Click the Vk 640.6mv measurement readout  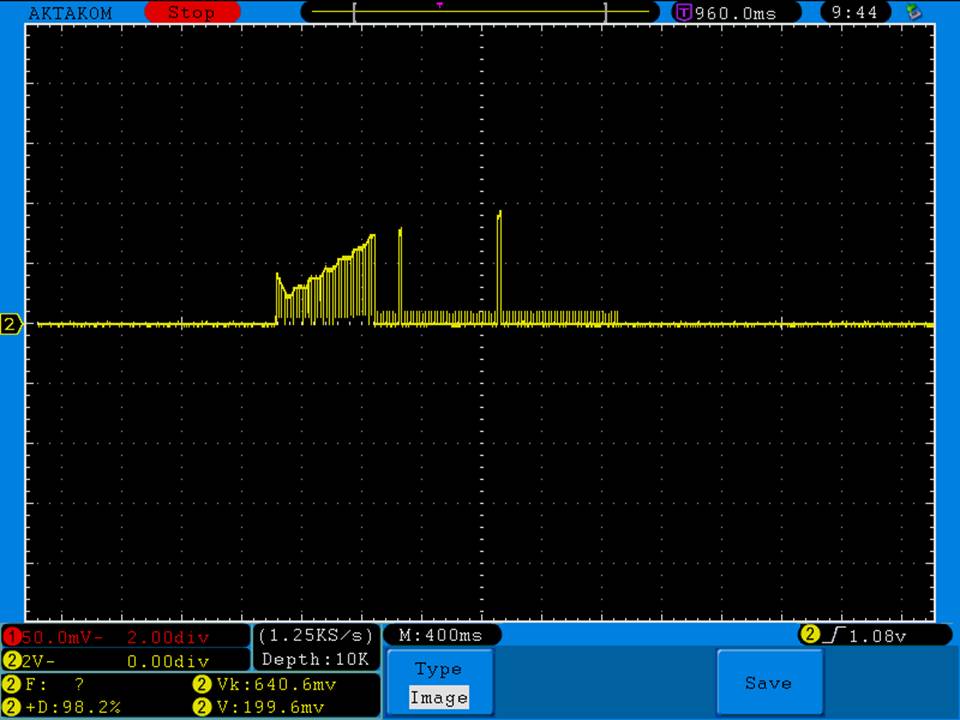pos(265,685)
